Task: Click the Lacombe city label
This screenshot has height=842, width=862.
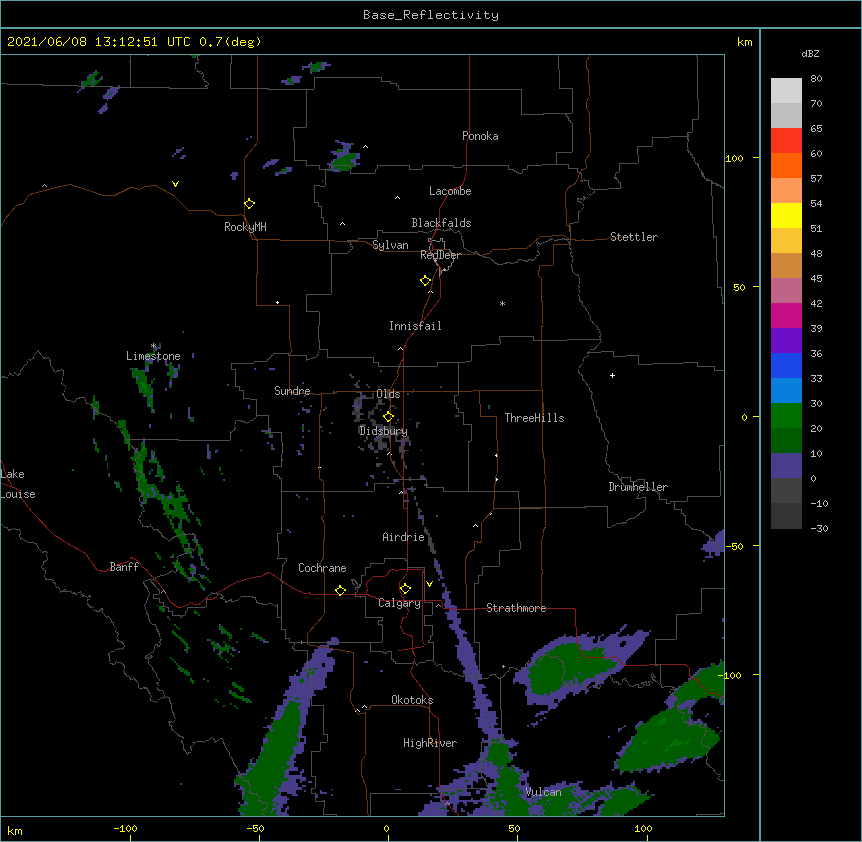Action: [450, 191]
